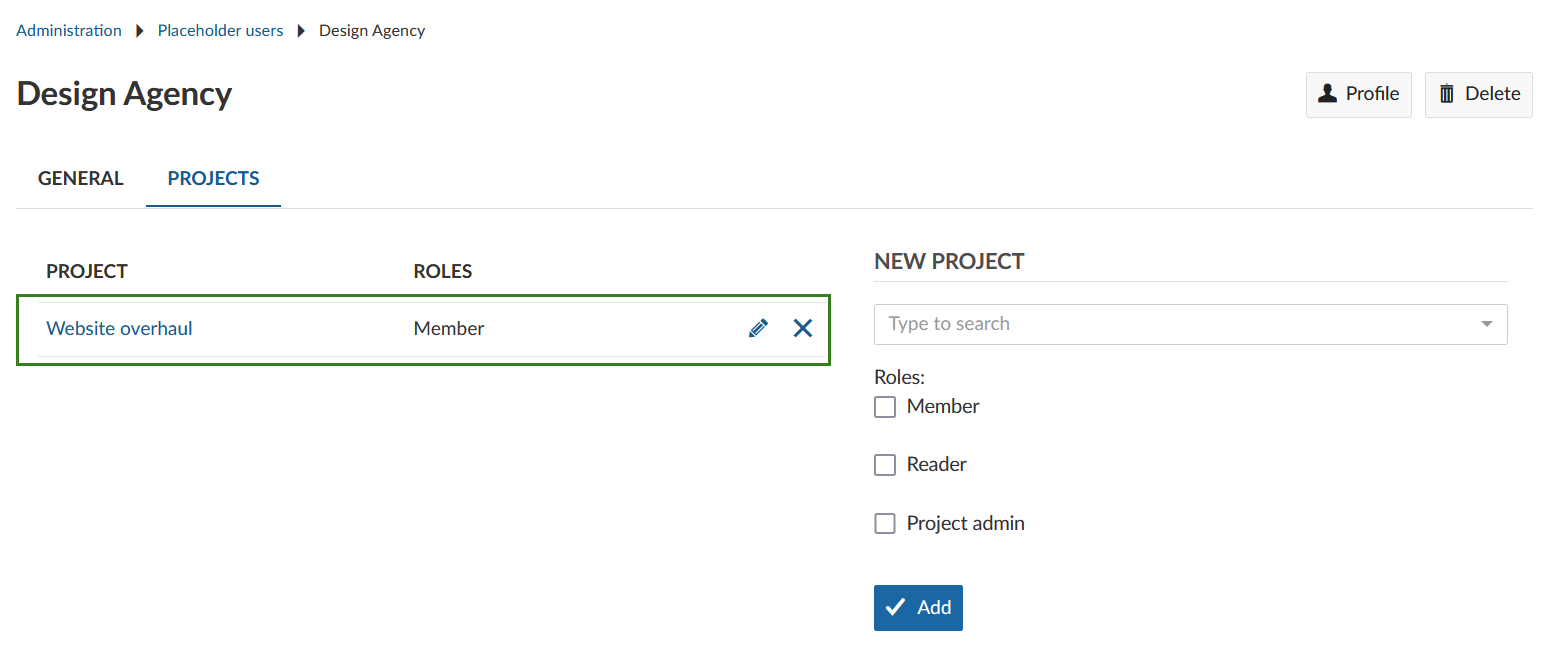Image resolution: width=1545 pixels, height=656 pixels.
Task: Click the NEW PROJECT section heading
Action: [x=949, y=262]
